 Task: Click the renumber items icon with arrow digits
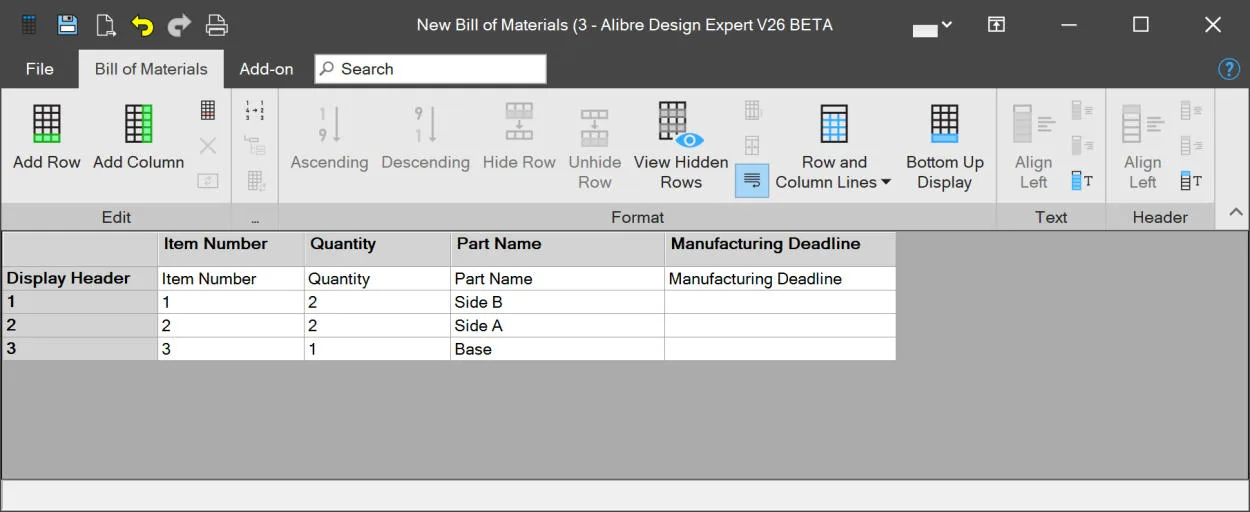(x=255, y=110)
